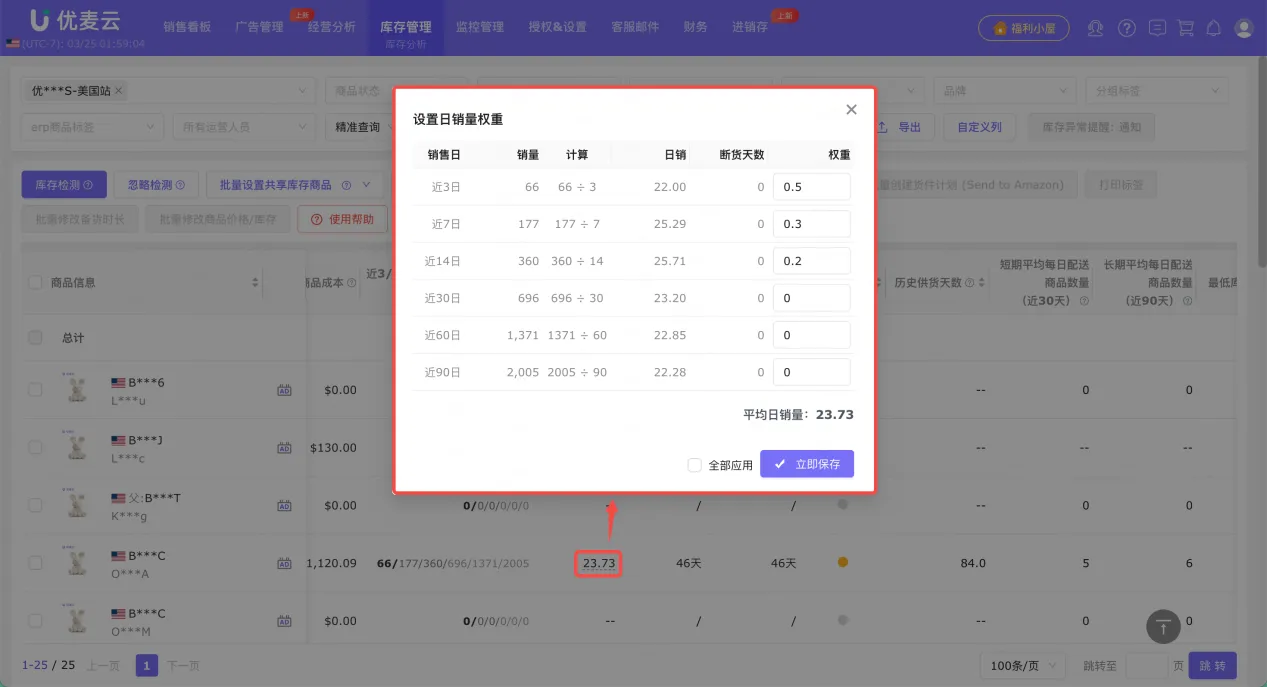Screen dimensions: 1267x687
Task: Click help icon beside 历史供货天数 header
Action: (x=970, y=283)
